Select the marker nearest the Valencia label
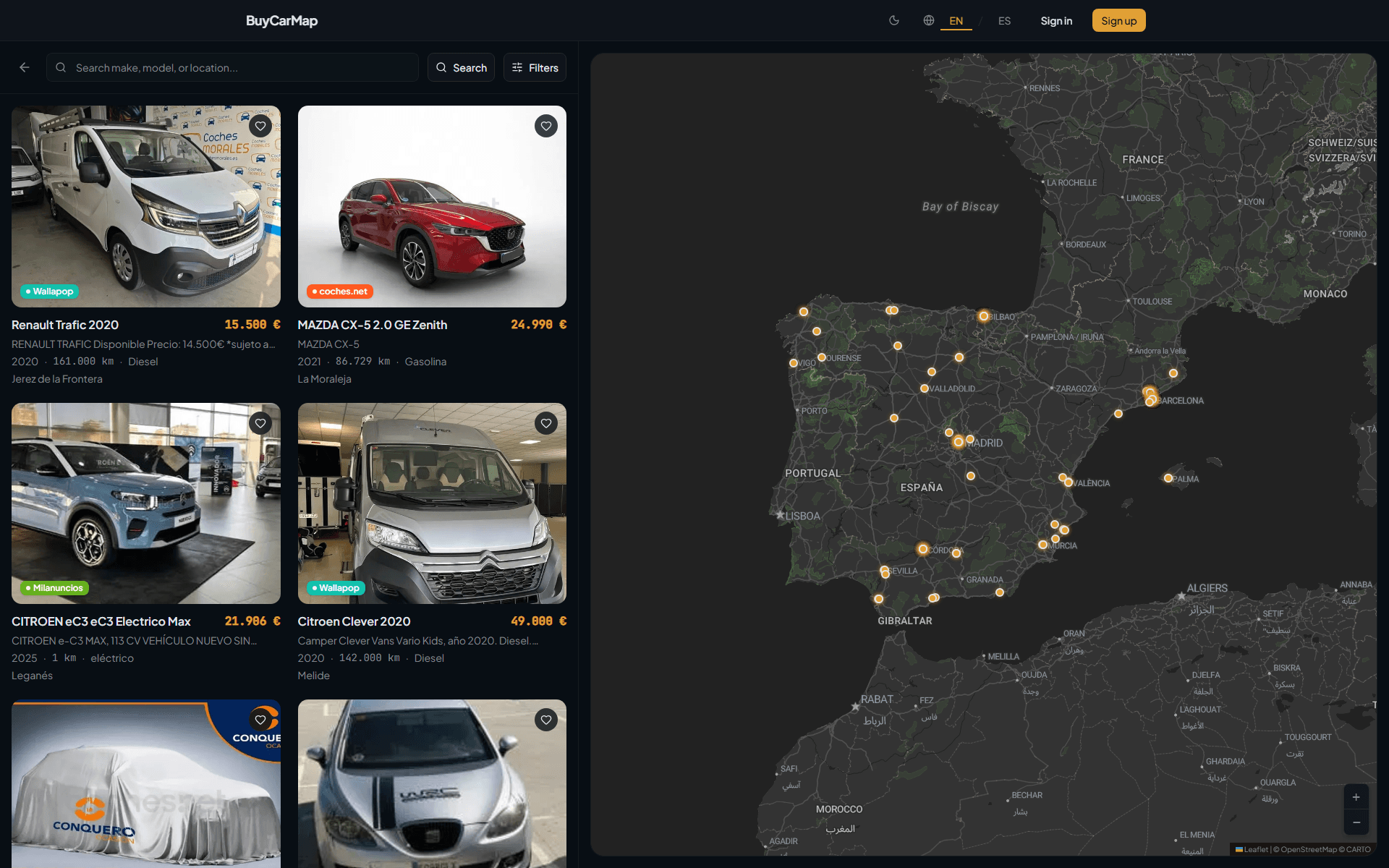This screenshot has width=1389, height=868. click(1068, 482)
